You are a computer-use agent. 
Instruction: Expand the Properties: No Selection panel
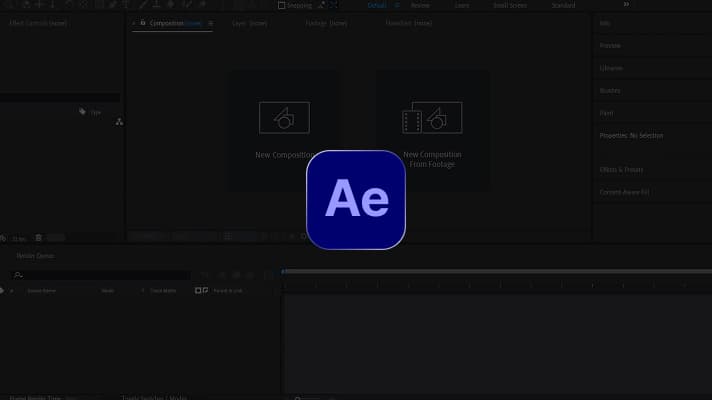point(631,135)
